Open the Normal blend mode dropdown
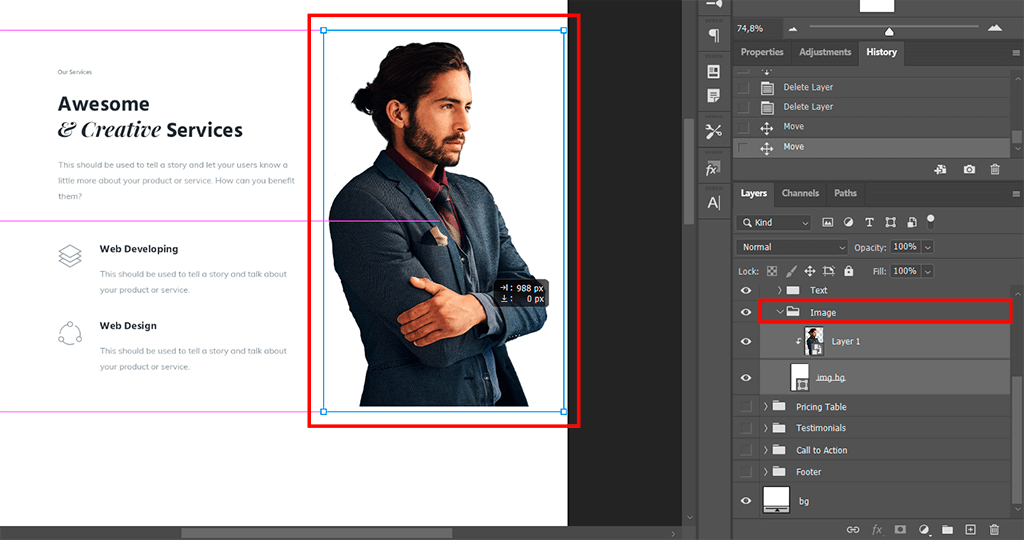Viewport: 1024px width, 540px height. (792, 247)
